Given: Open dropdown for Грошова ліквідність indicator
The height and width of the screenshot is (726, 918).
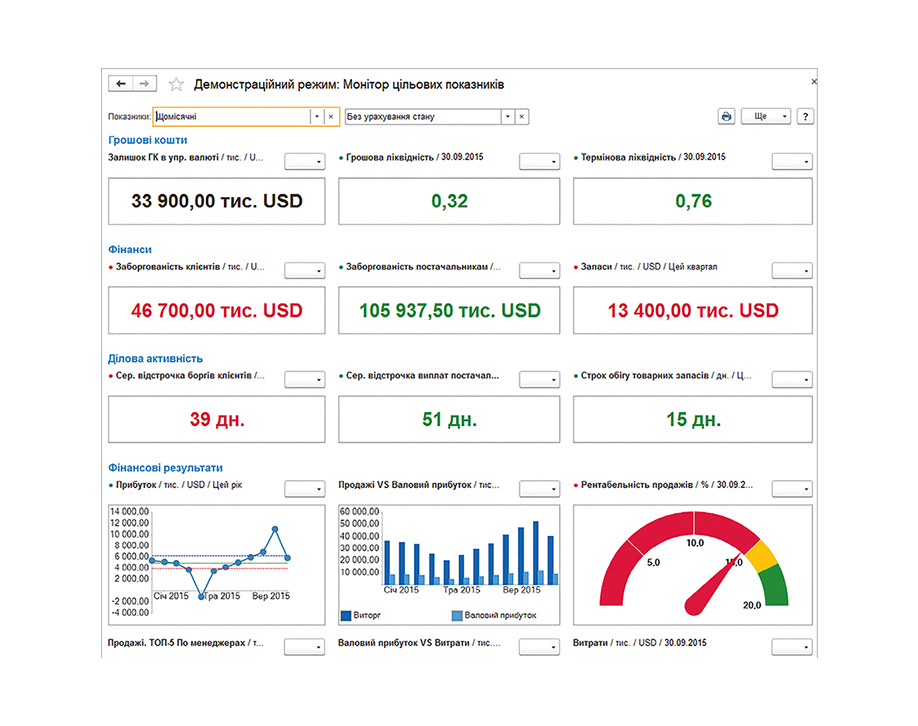Looking at the screenshot, I should pyautogui.click(x=539, y=162).
